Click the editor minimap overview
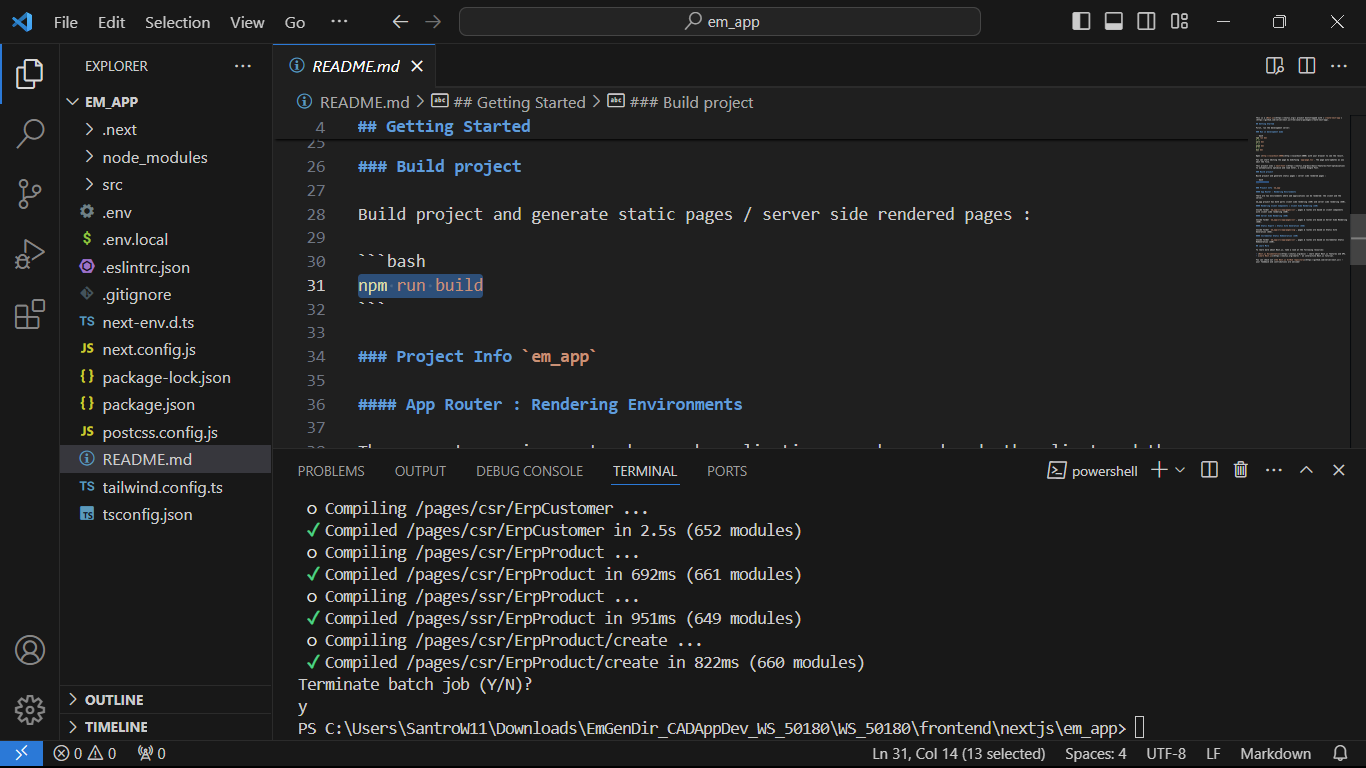 (1300, 280)
